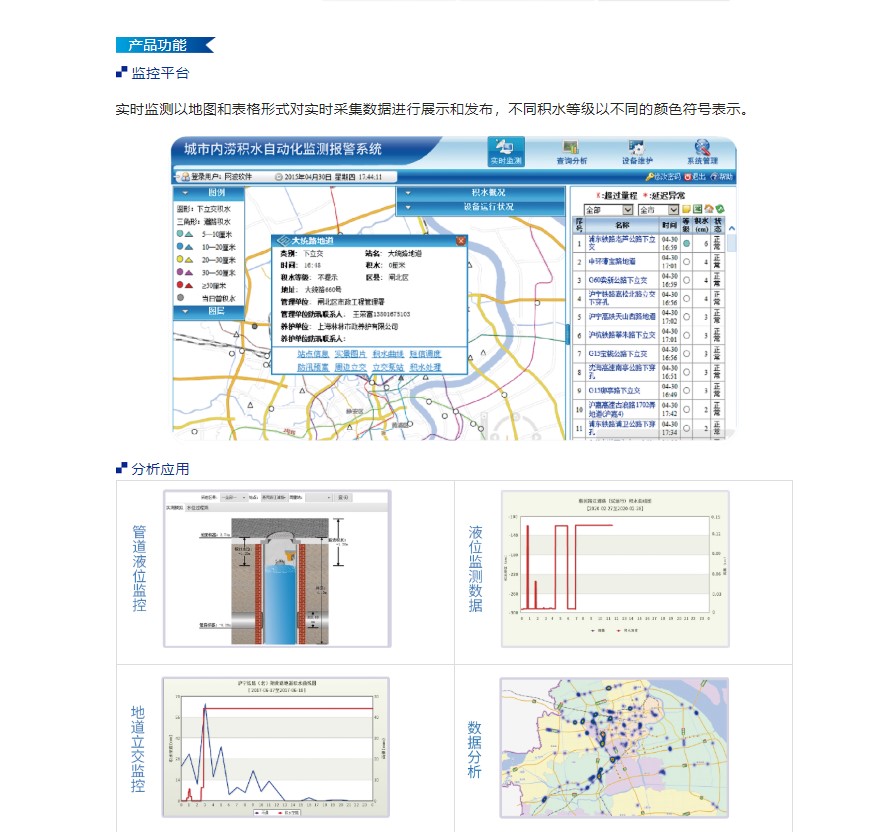Open the 防汛预案 link in popup
This screenshot has height=832, width=894.
(312, 367)
